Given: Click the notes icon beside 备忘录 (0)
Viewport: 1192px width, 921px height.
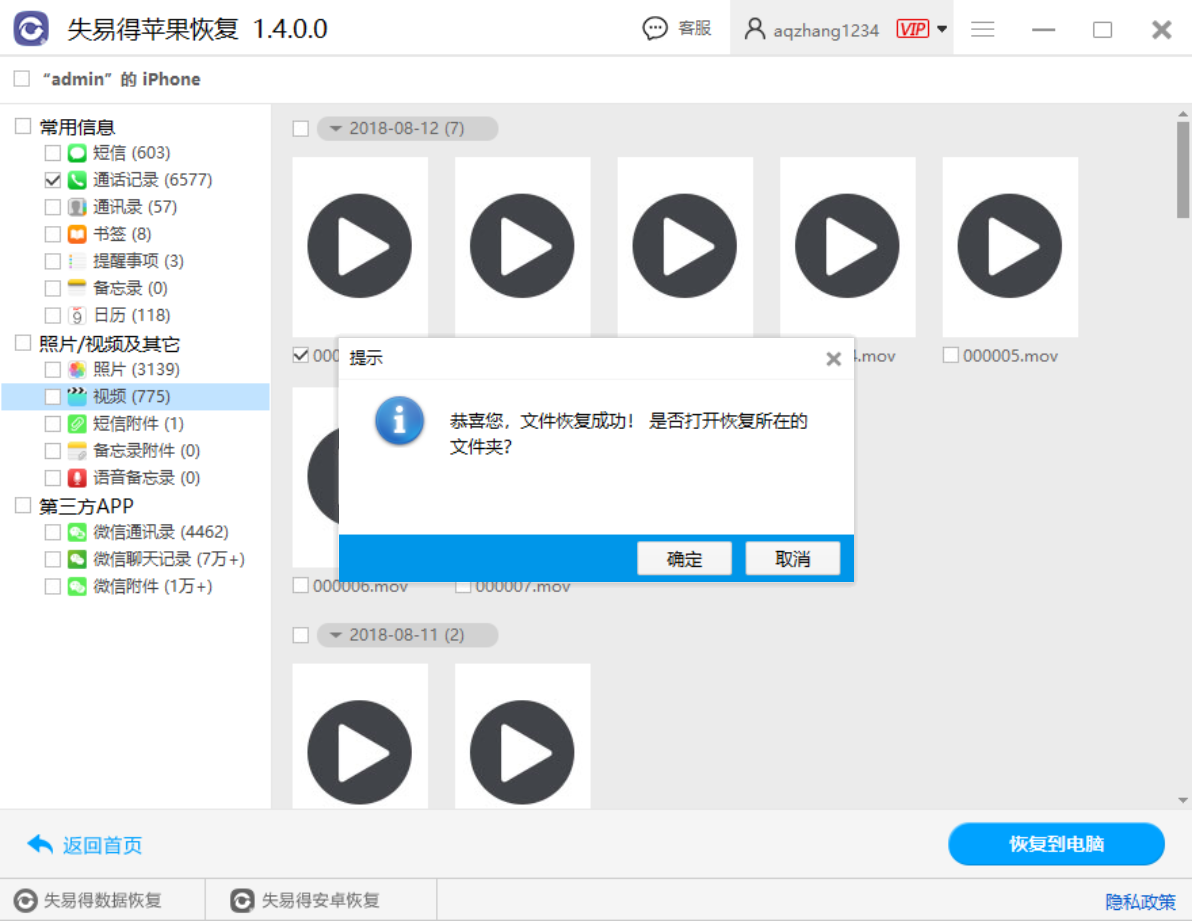Looking at the screenshot, I should click(77, 288).
